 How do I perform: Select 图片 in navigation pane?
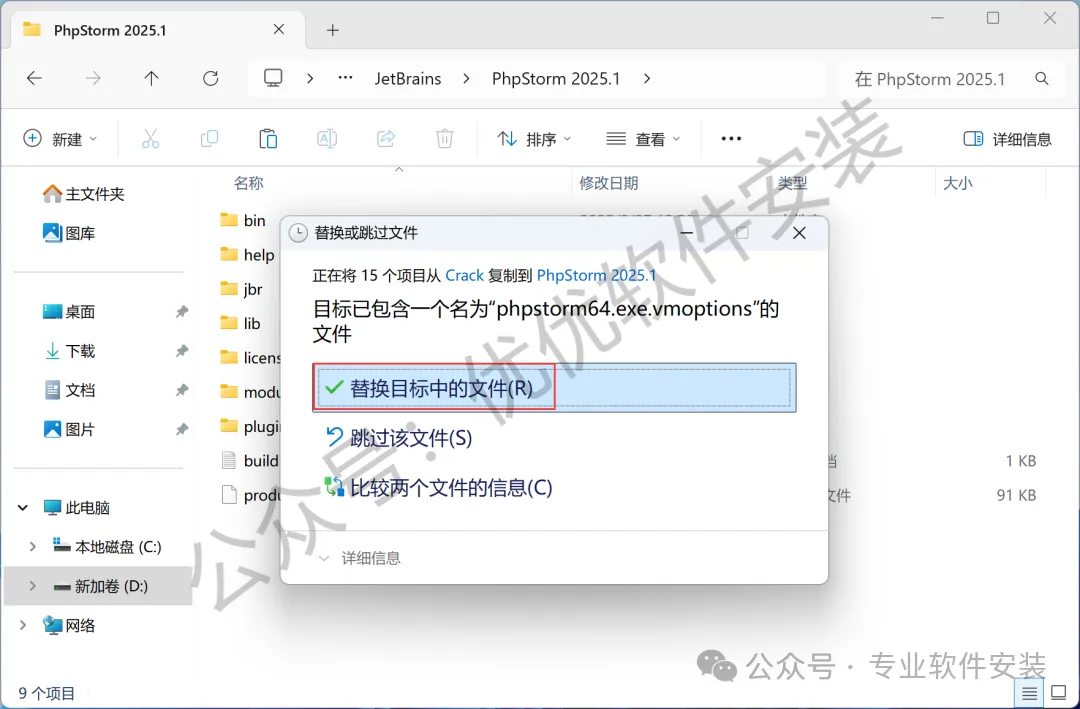coord(69,429)
